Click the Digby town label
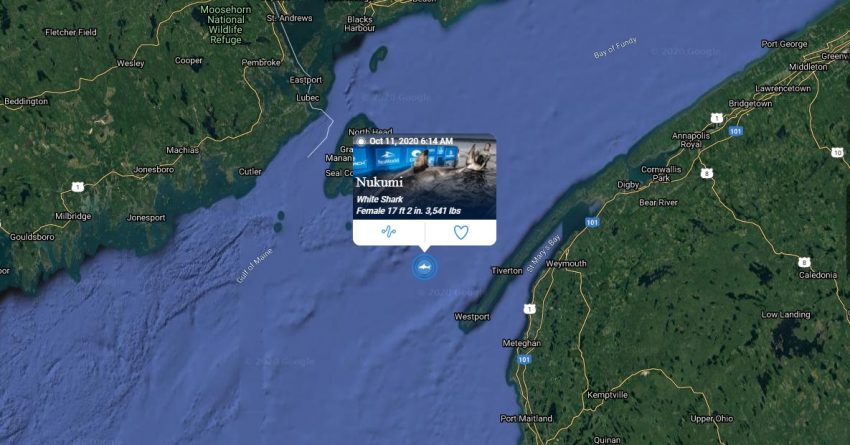850x445 pixels. coord(628,185)
